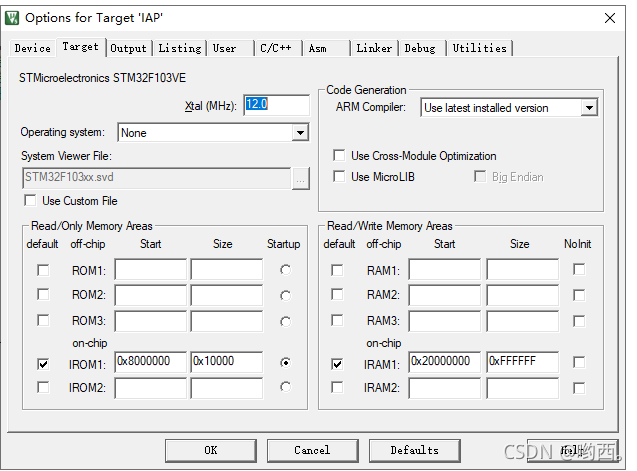Screen dimensions: 637x471
Task: Click the ROM1 Start address field
Action: (150, 269)
